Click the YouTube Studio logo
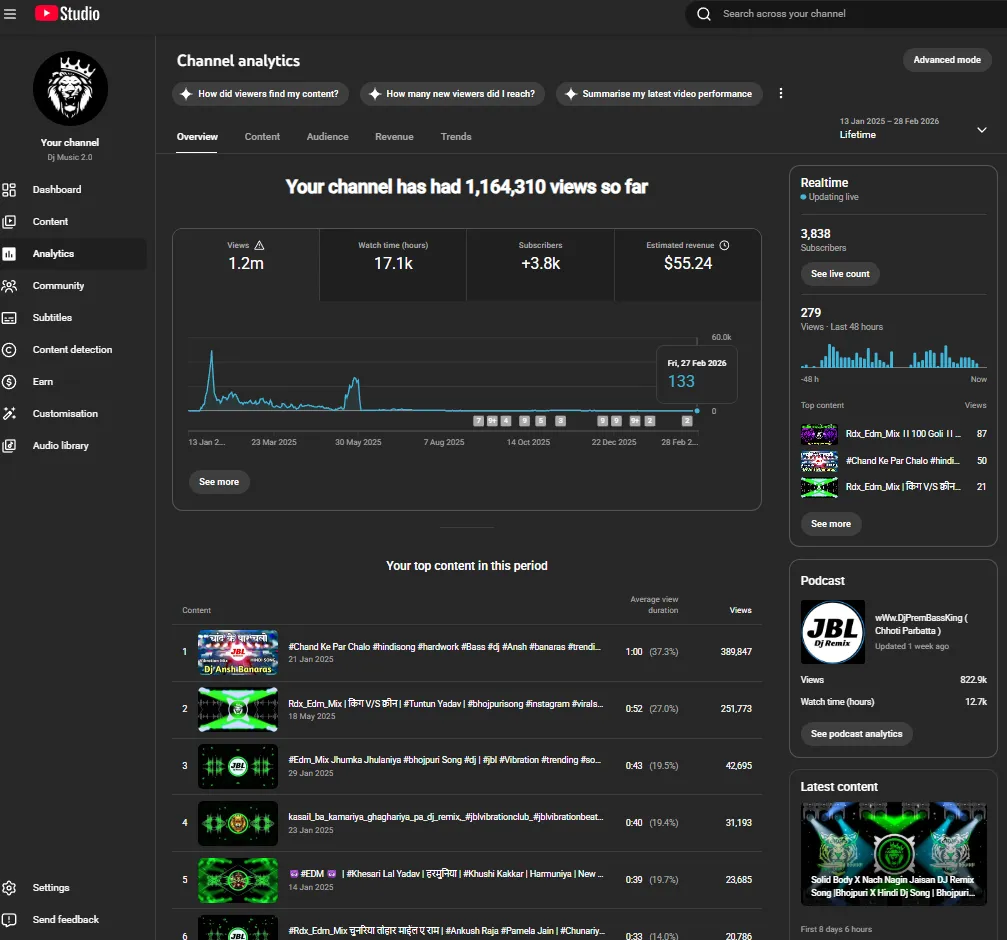The width and height of the screenshot is (1007, 940). [x=67, y=13]
